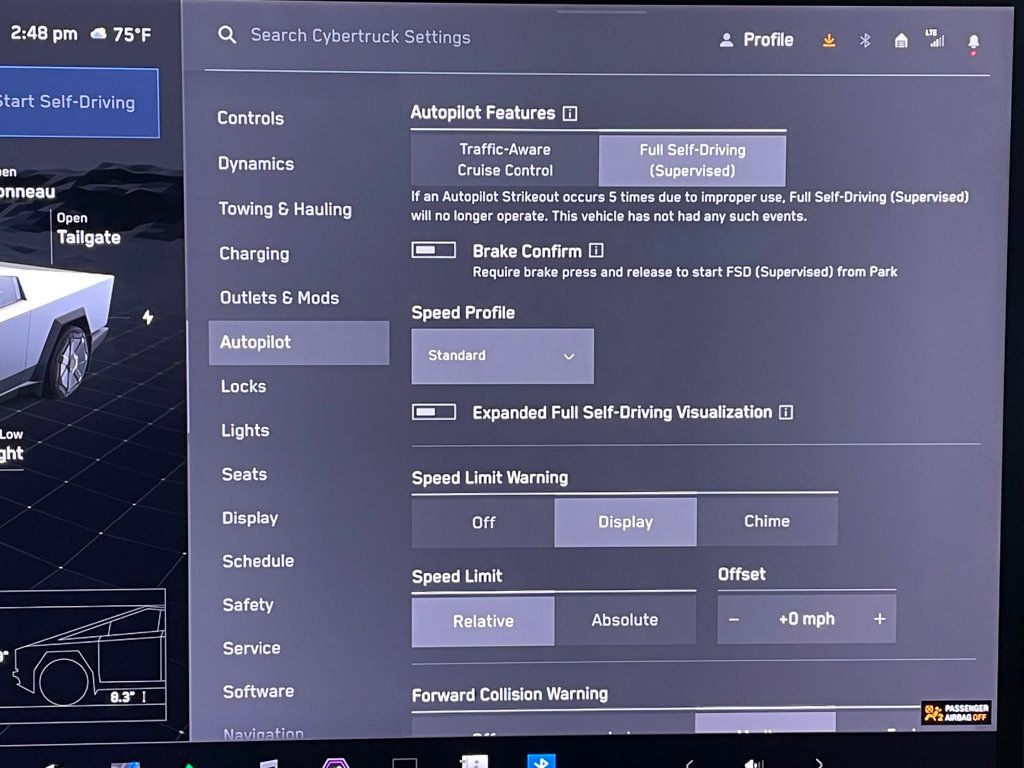The image size is (1024, 768).
Task: Focus the Search Cybertruck Settings field
Action: pos(360,36)
